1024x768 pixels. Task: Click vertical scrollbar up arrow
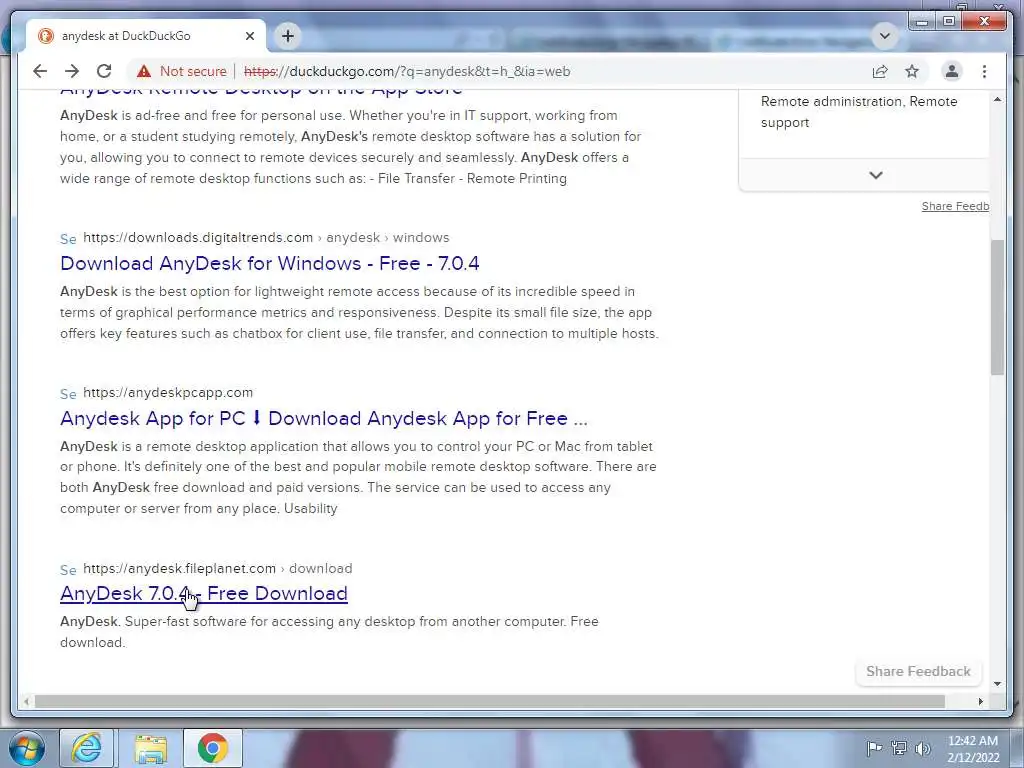[x=997, y=99]
